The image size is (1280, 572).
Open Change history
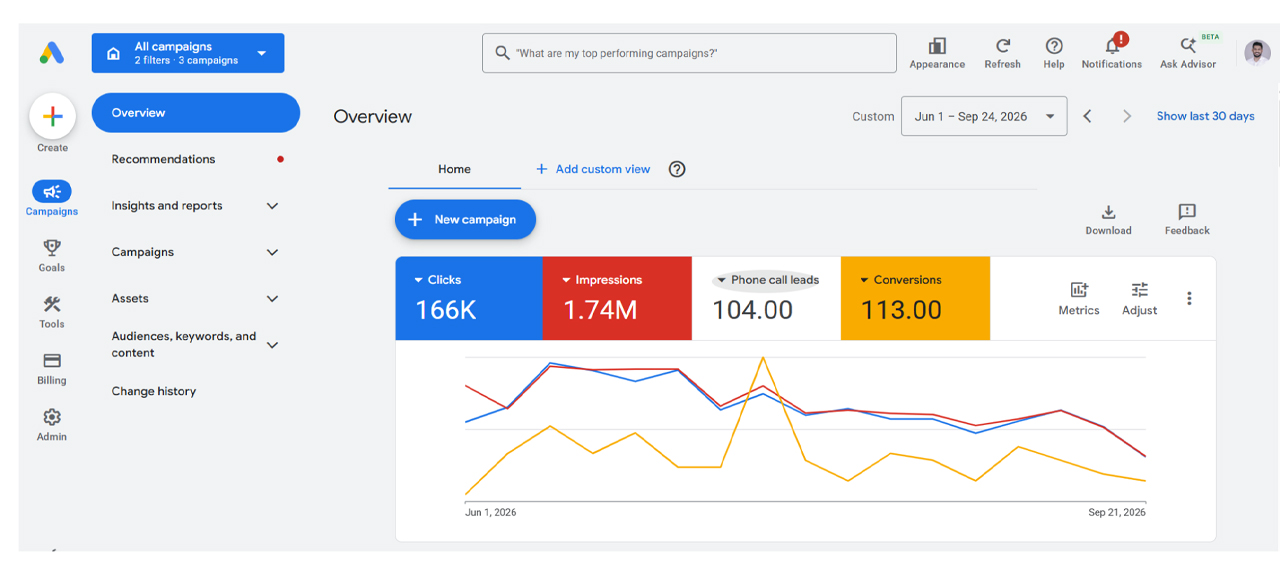pyautogui.click(x=154, y=391)
